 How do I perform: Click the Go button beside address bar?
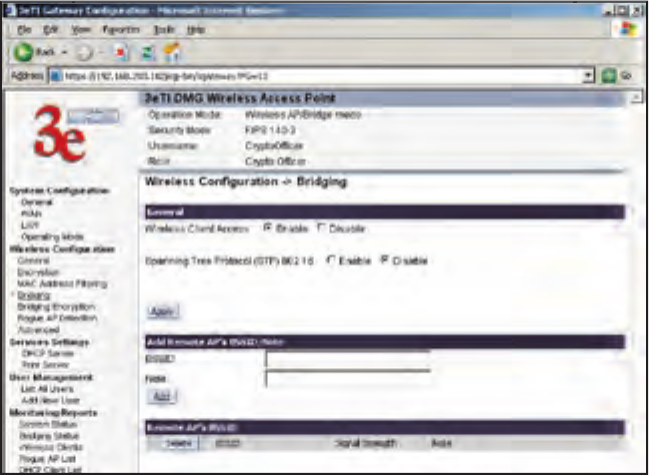pyautogui.click(x=617, y=77)
